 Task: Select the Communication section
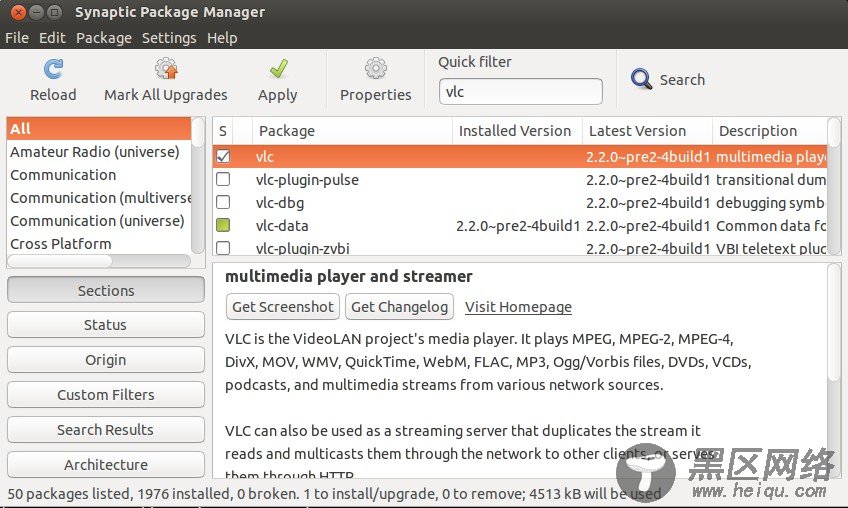pyautogui.click(x=99, y=175)
